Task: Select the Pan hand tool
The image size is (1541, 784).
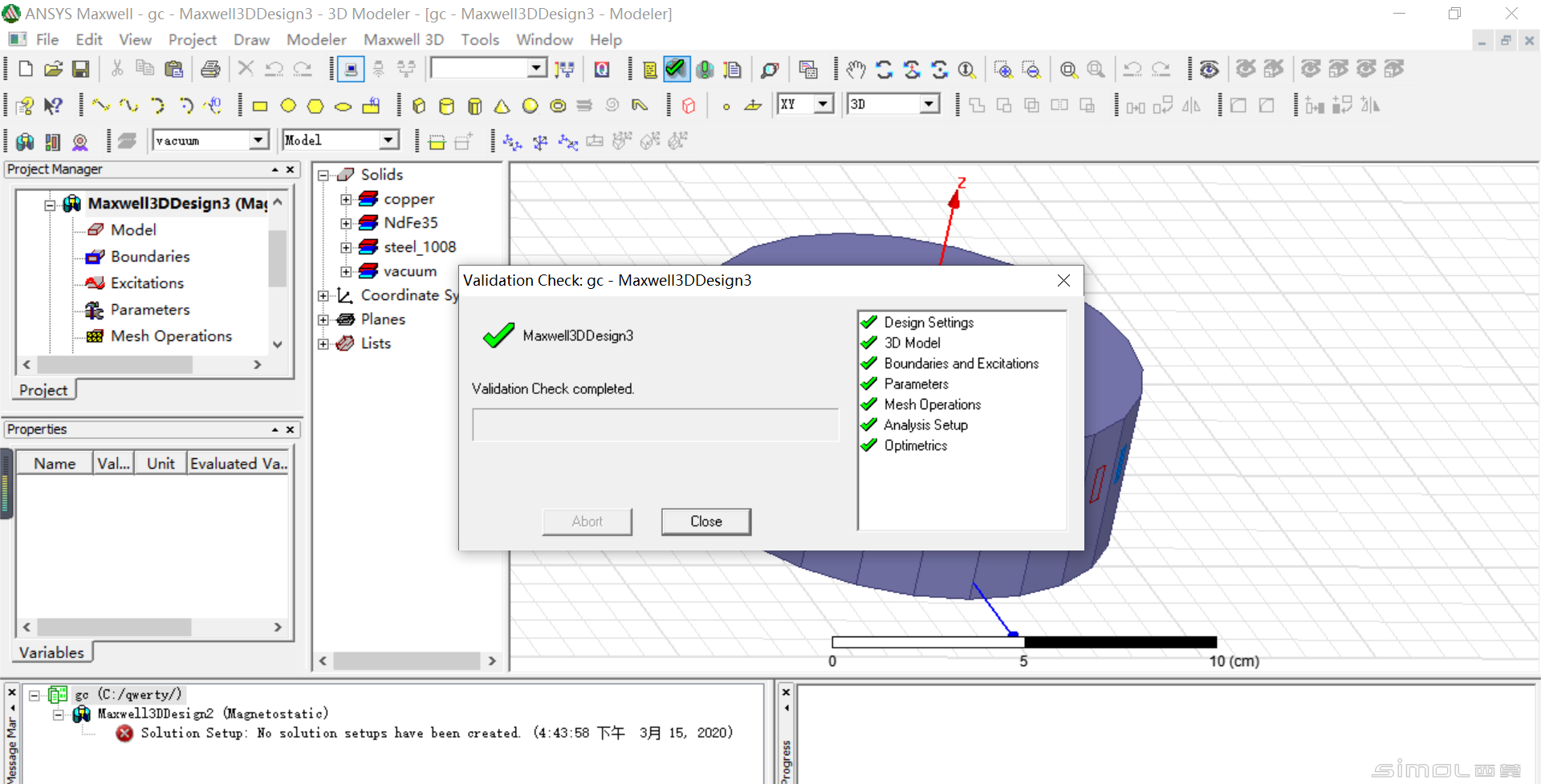Action: tap(856, 70)
